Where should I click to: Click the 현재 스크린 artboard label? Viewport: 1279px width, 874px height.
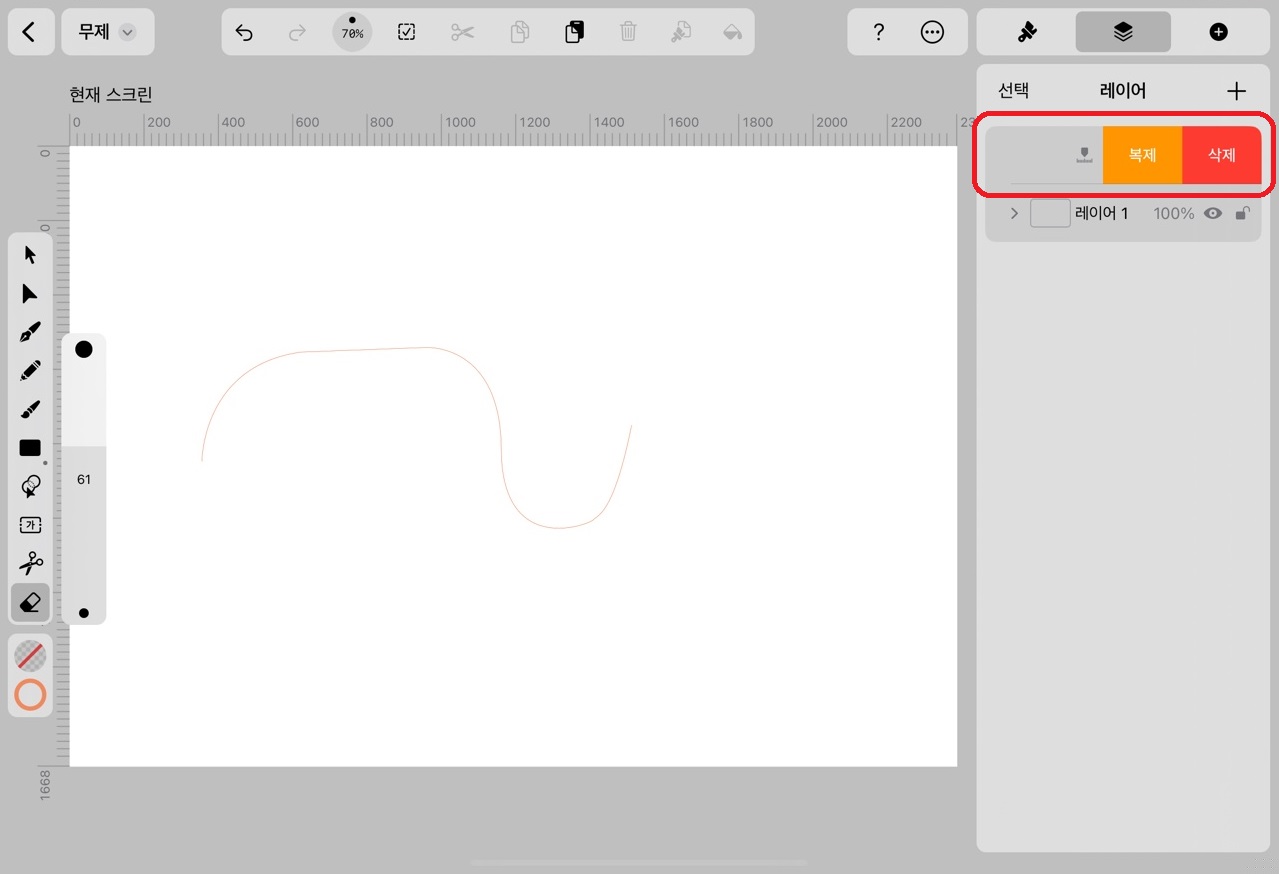click(110, 95)
